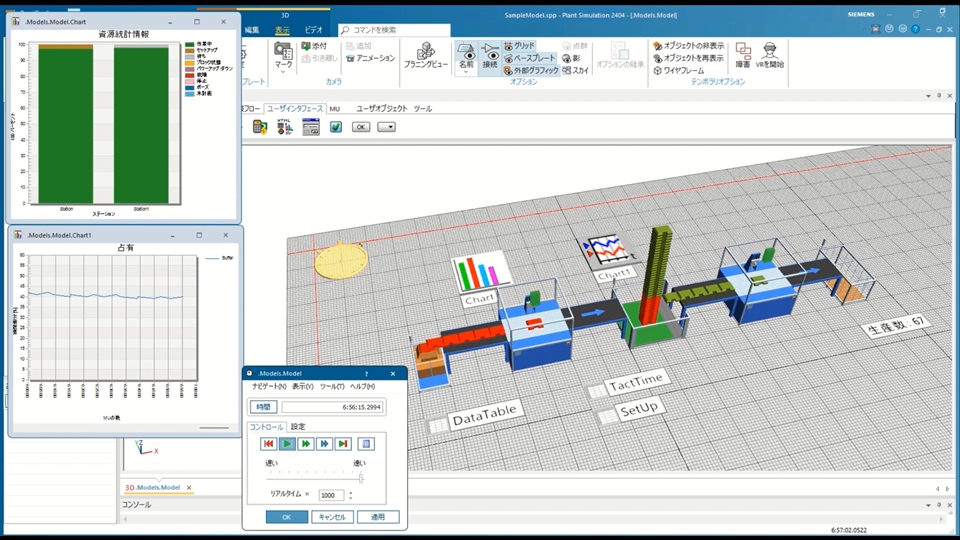
Task: Click the 適用 apply button
Action: 378,517
